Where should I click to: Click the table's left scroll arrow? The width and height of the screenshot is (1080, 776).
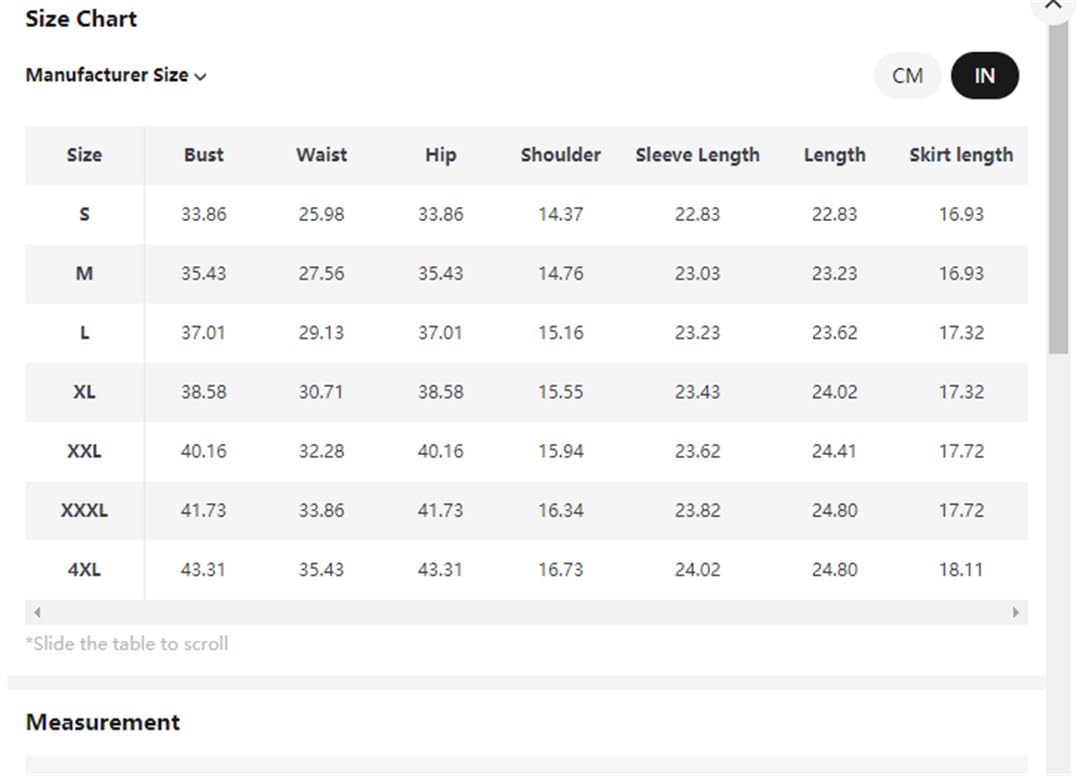(x=37, y=612)
